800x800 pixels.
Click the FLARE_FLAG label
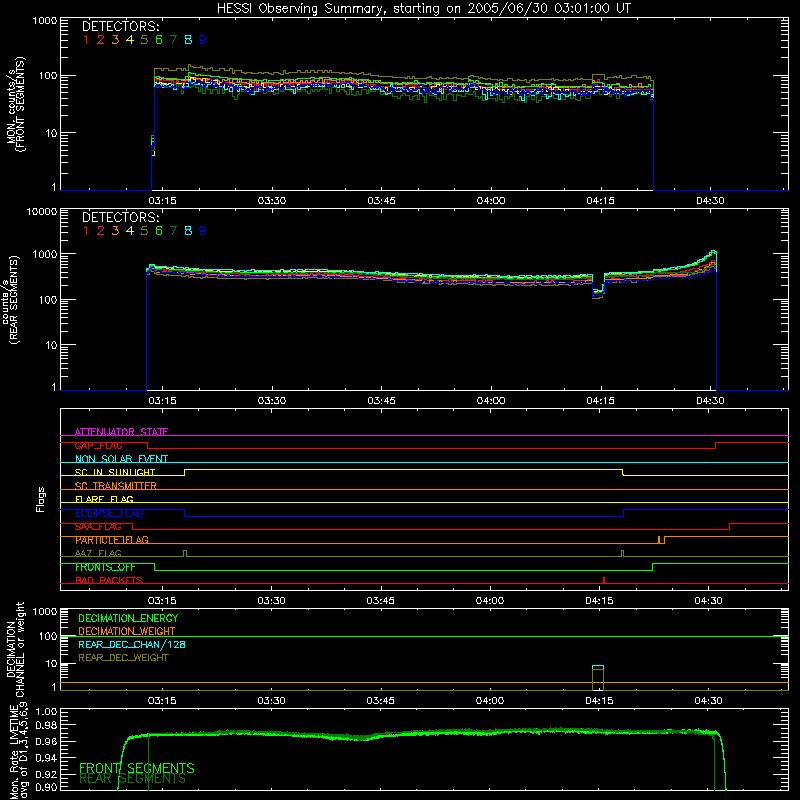pos(104,499)
